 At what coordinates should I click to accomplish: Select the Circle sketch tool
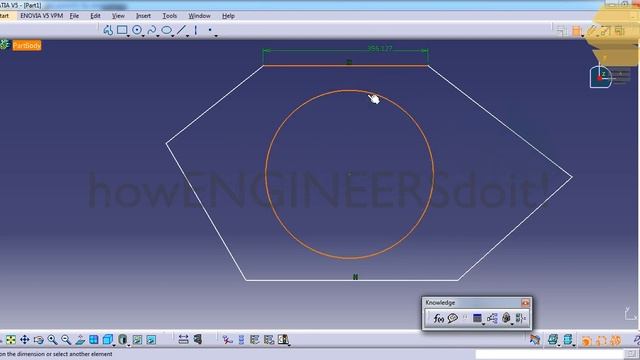point(137,30)
